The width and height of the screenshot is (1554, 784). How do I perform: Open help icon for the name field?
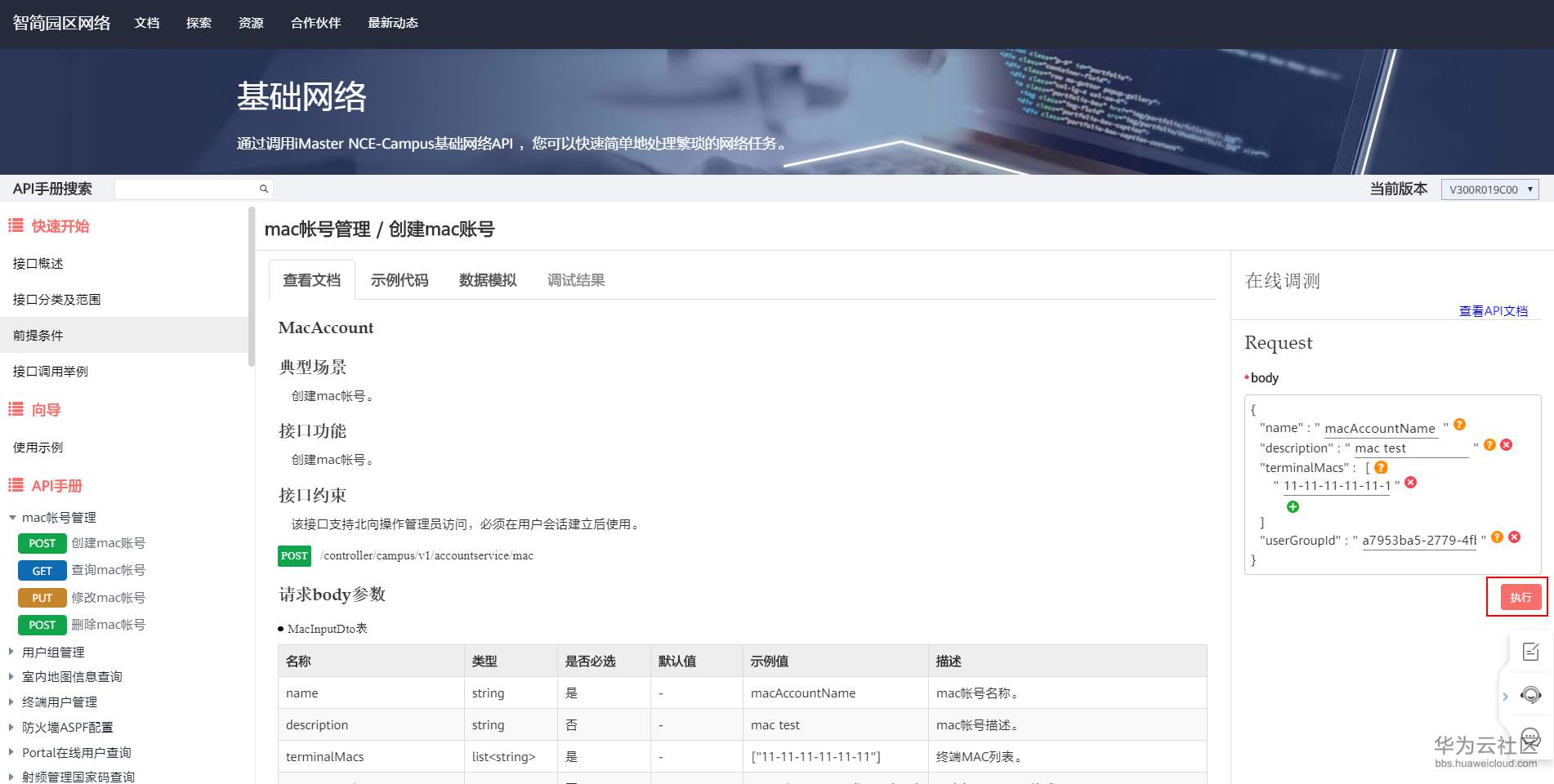click(1459, 425)
